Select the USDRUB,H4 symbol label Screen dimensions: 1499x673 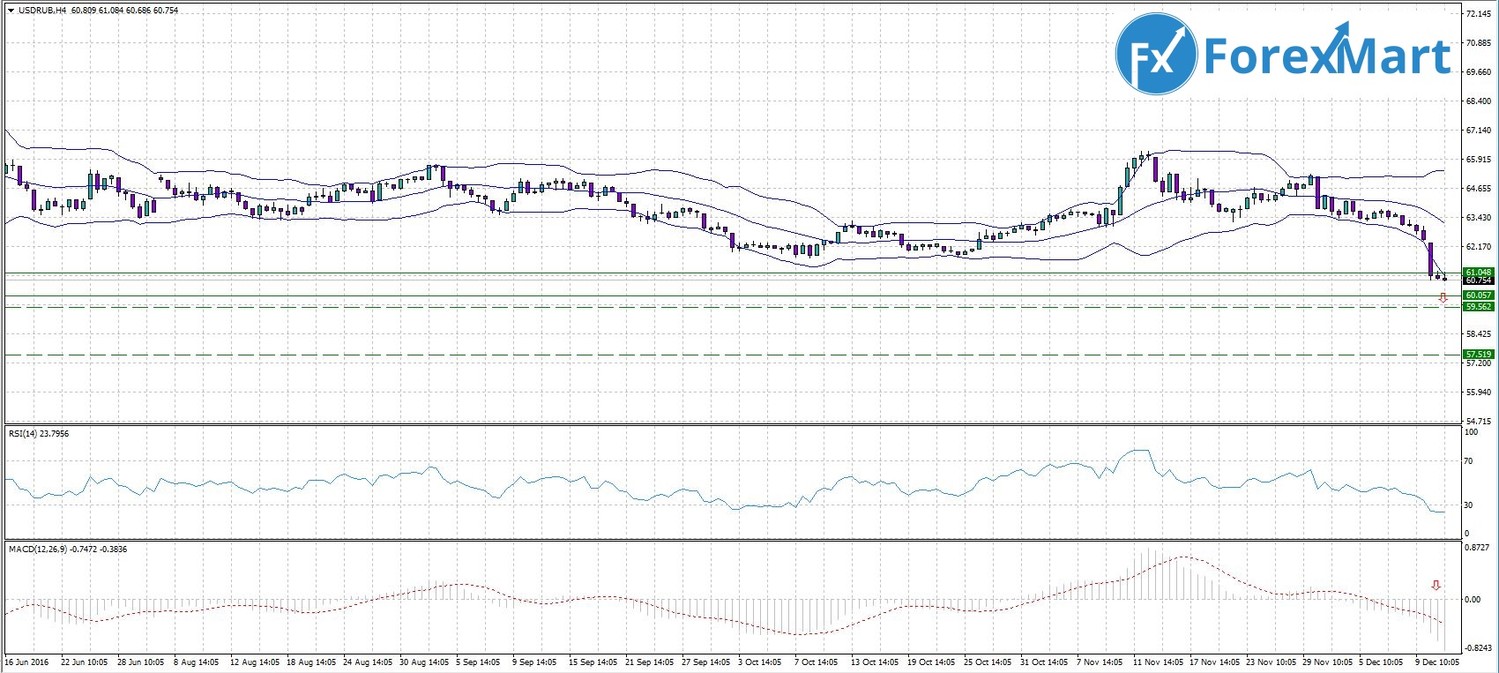click(45, 10)
